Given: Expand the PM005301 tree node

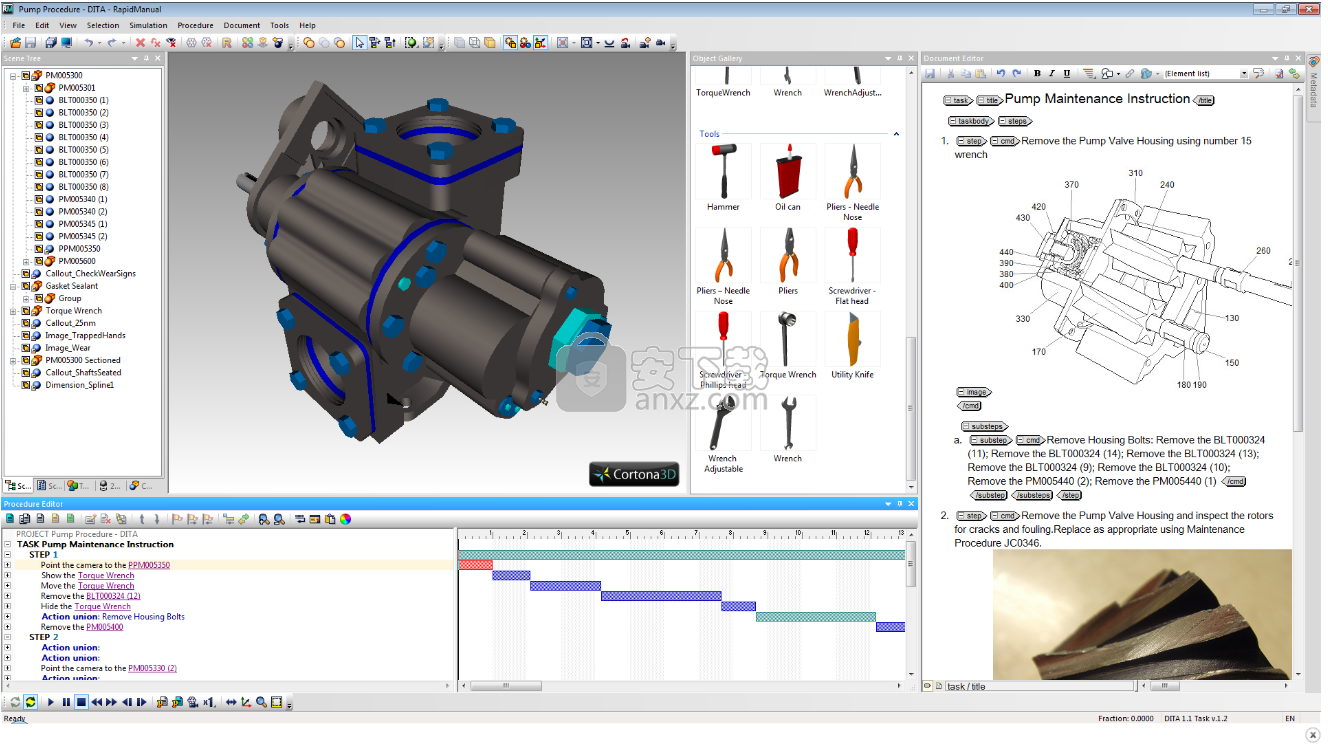Looking at the screenshot, I should [x=26, y=88].
